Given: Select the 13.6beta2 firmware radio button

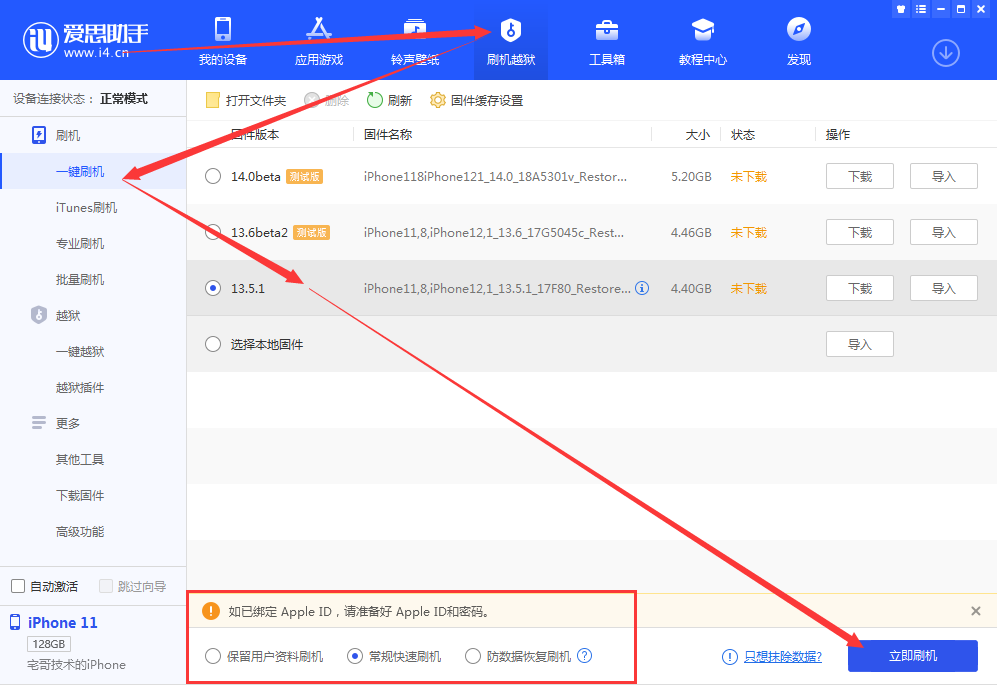Looking at the screenshot, I should click(x=213, y=232).
